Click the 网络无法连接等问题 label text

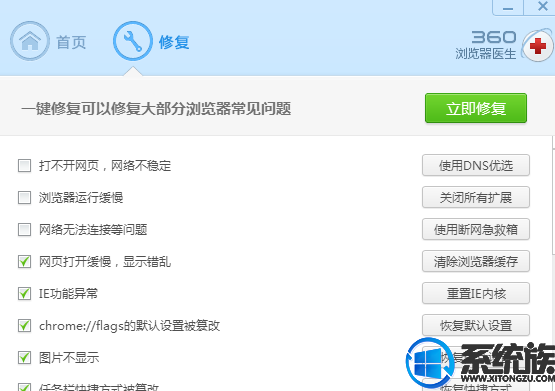(x=93, y=230)
